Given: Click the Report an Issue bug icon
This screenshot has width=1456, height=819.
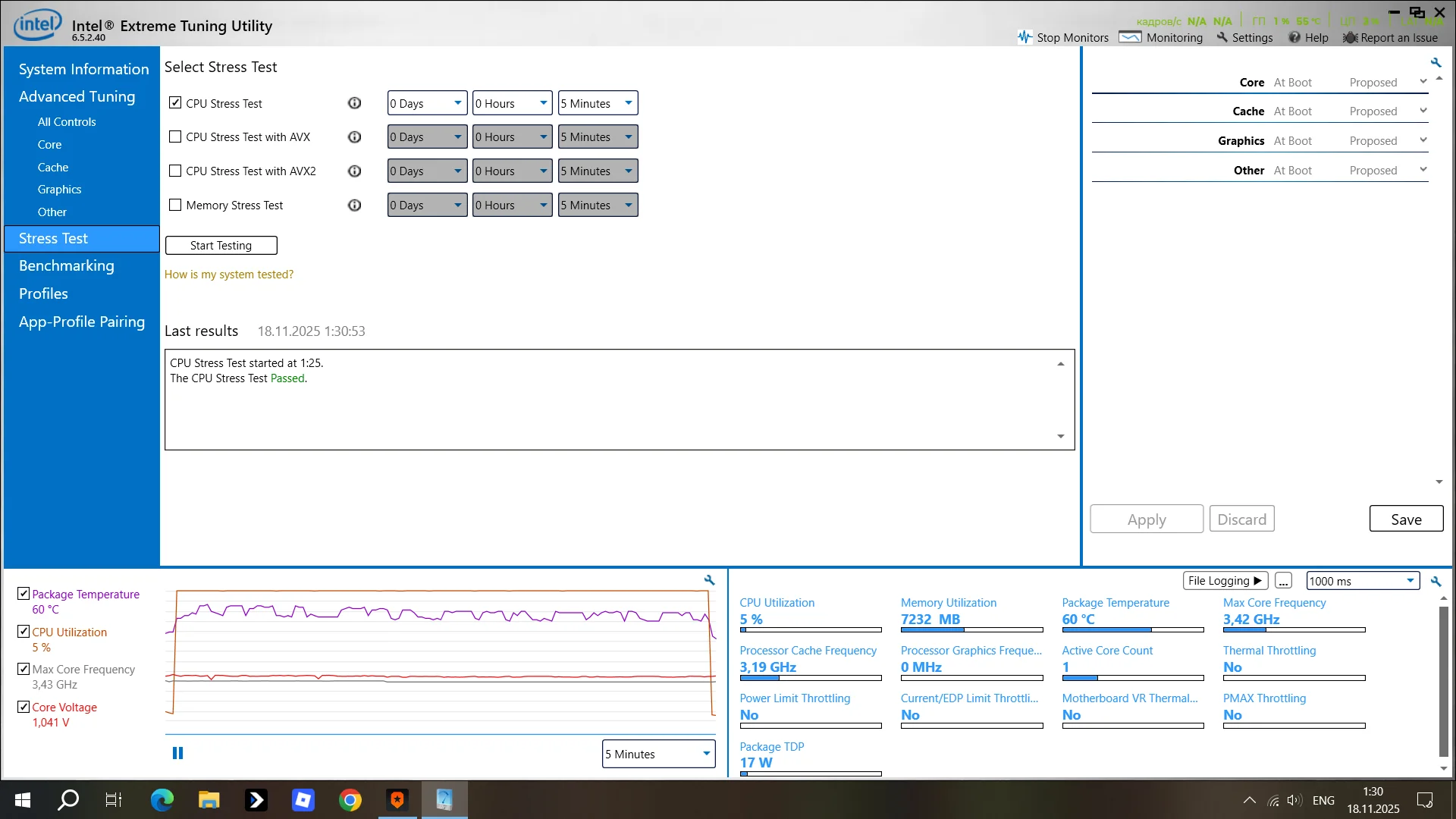Looking at the screenshot, I should (x=1350, y=37).
